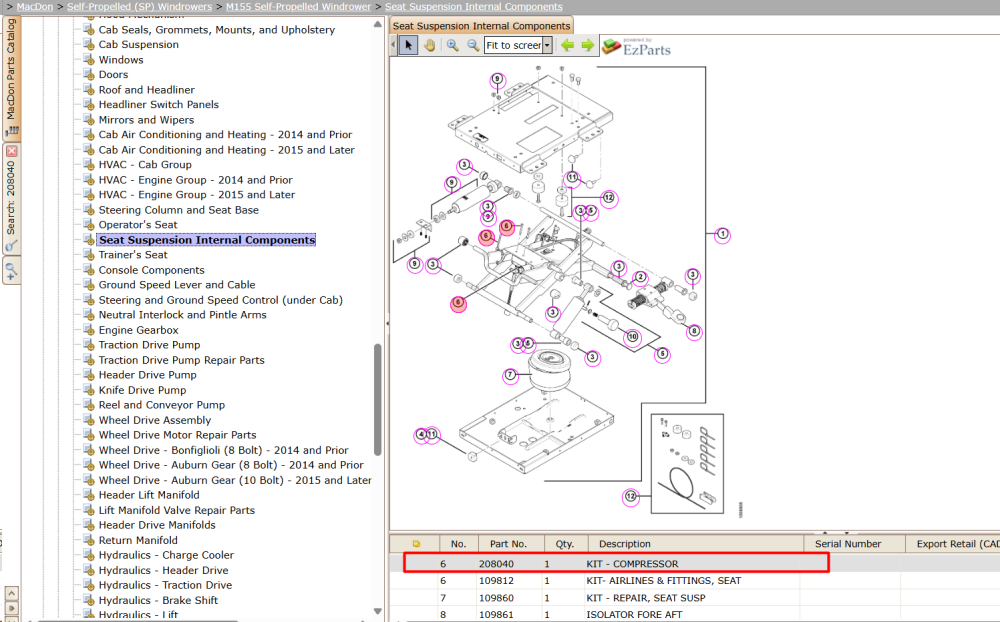Select the Seat Suspension Internal Components tab
The height and width of the screenshot is (622, 1000).
pyautogui.click(x=482, y=26)
